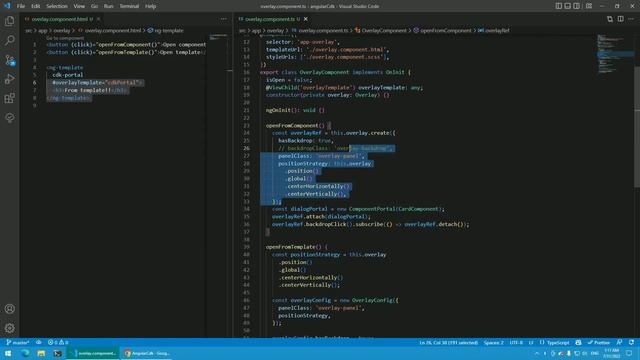The image size is (640, 360).
Task: Toggle primary side bar layout icon
Action: 558,6
